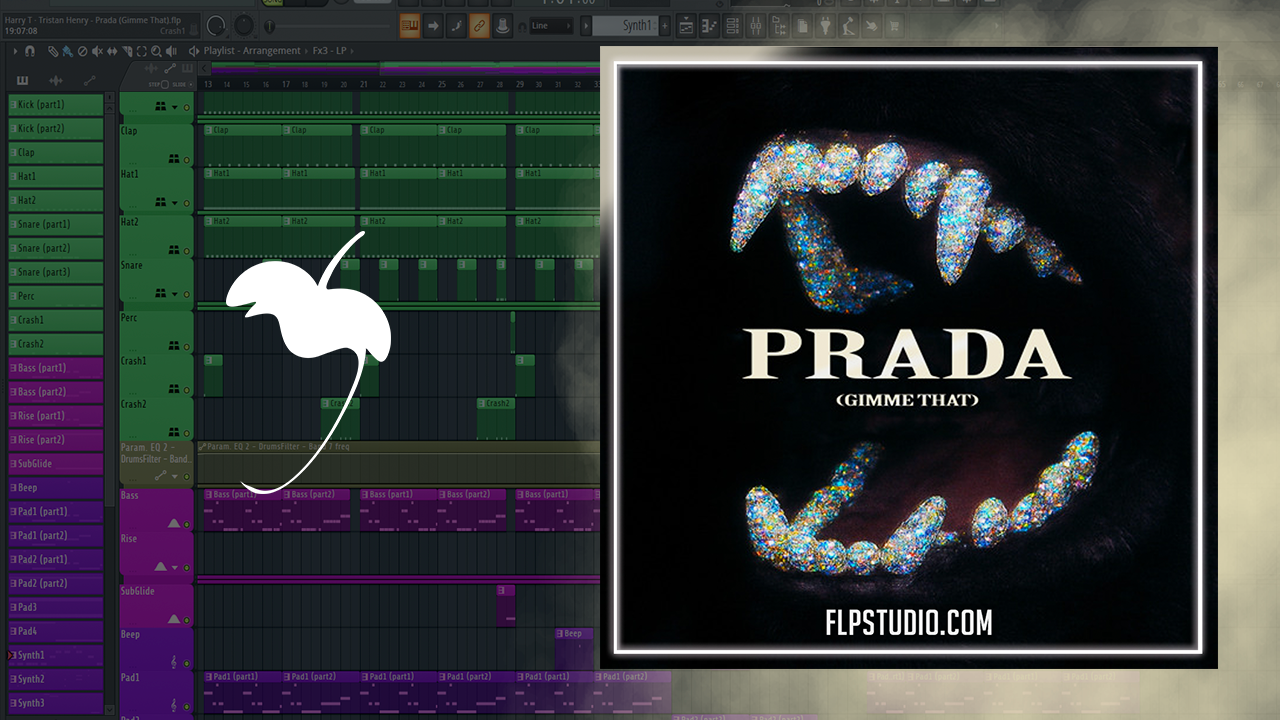
Task: Open the Arrangement breadcrumb menu
Action: (272, 51)
